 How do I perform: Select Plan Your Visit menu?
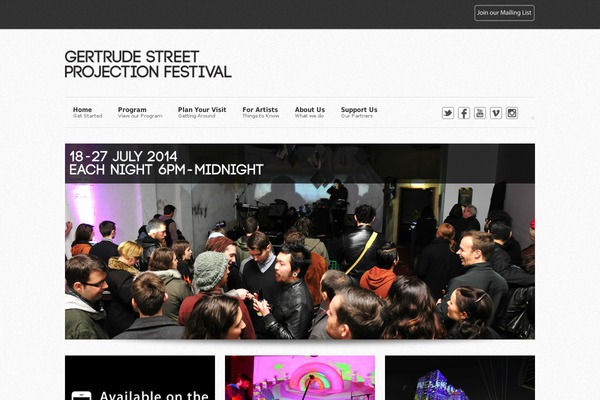202,112
